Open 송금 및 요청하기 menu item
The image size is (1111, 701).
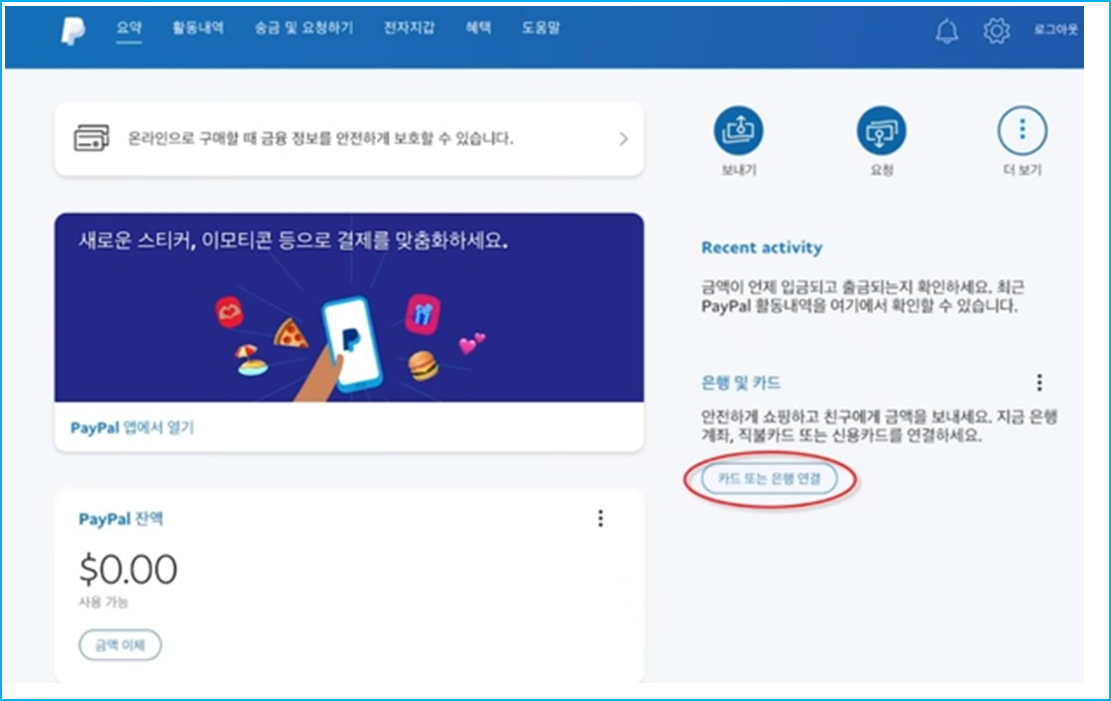[x=303, y=28]
